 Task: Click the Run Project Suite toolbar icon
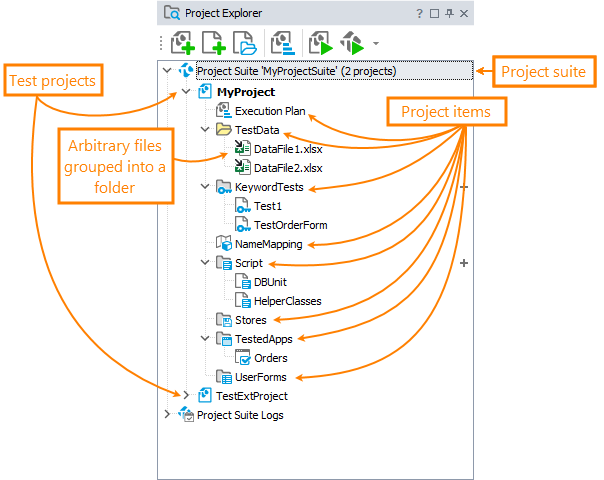pos(351,44)
